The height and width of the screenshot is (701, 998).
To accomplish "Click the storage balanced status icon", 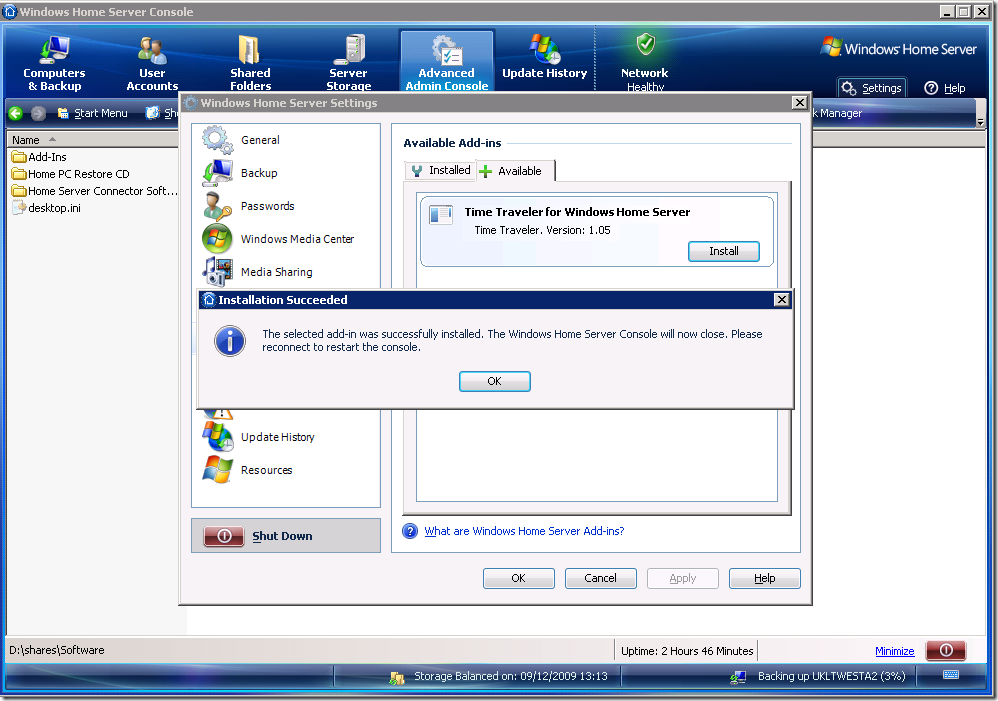I will (397, 677).
